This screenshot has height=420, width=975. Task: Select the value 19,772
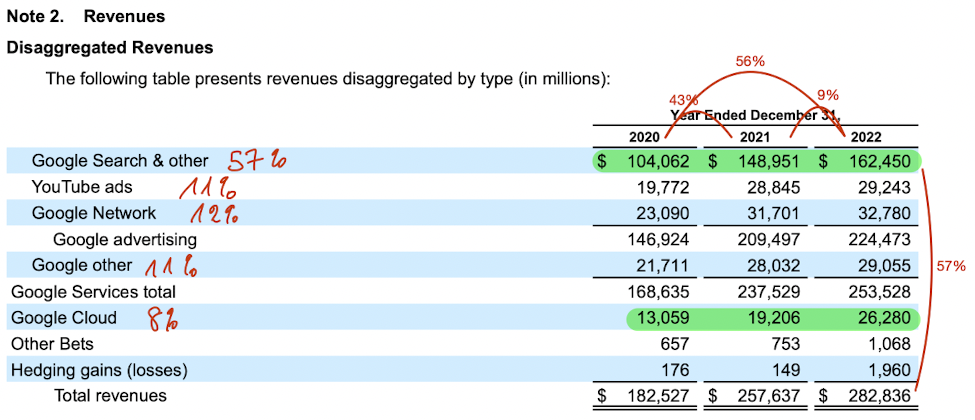tap(662, 188)
